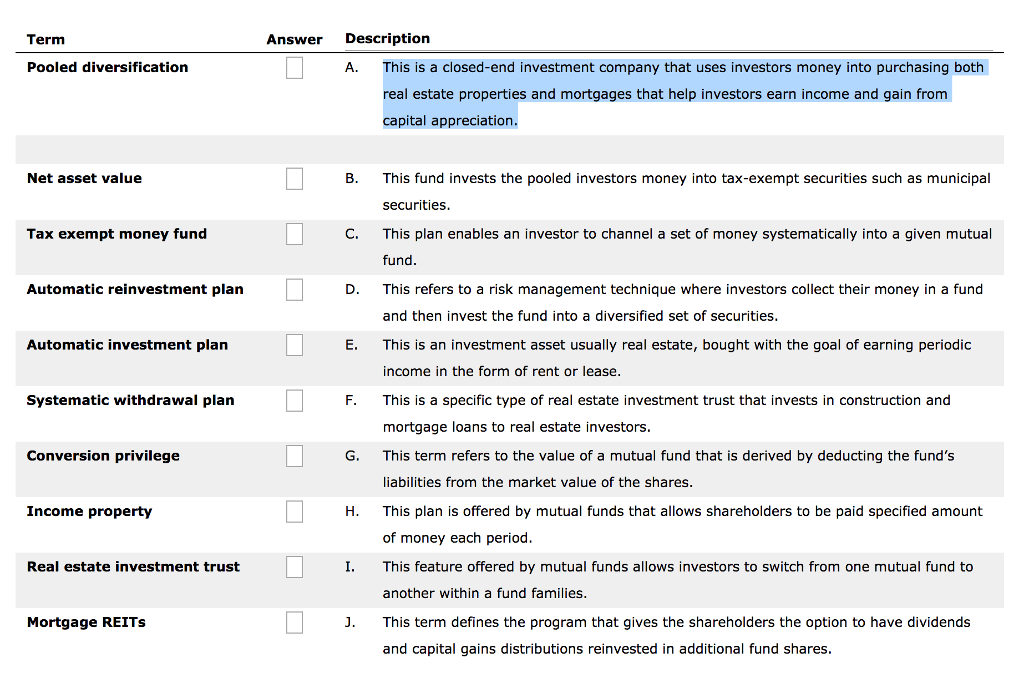Click description J about dividends reinvested
This screenshot has height=678, width=1024.
(676, 634)
